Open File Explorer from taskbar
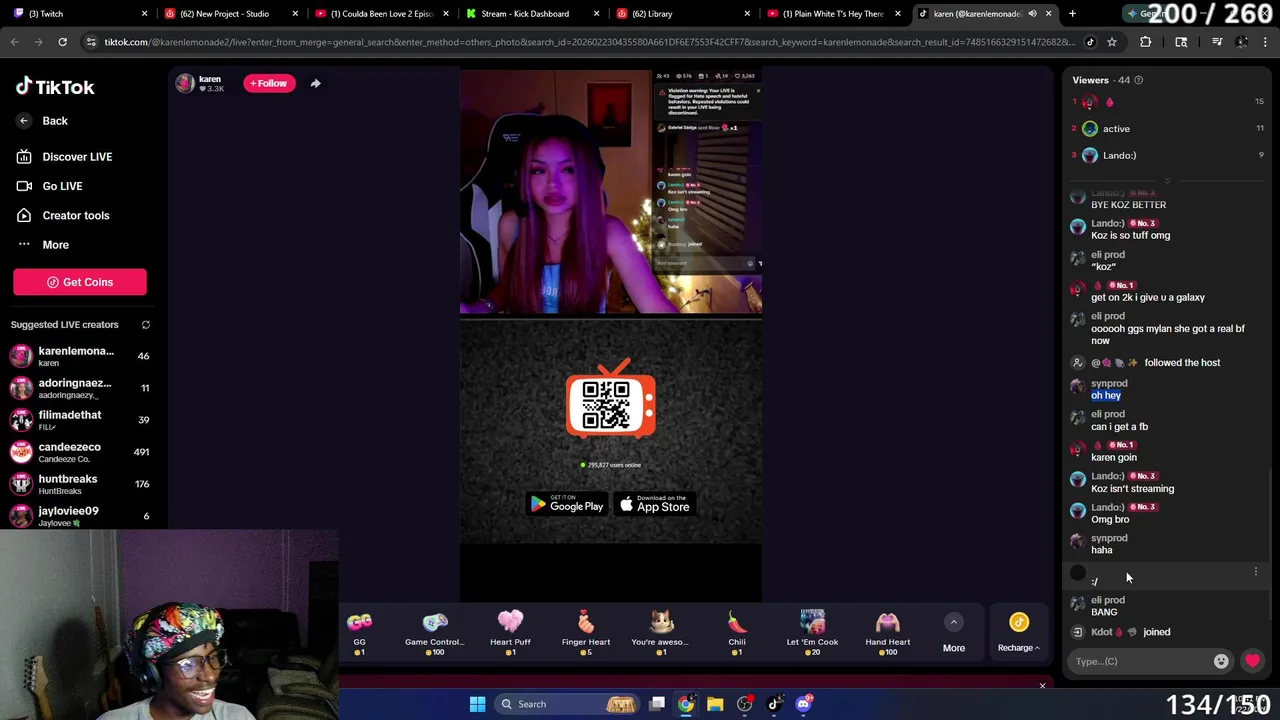Image resolution: width=1280 pixels, height=720 pixels. point(715,704)
